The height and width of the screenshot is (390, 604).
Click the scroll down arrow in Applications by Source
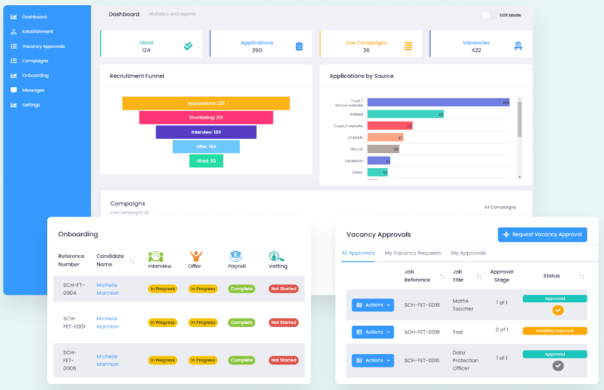click(520, 177)
